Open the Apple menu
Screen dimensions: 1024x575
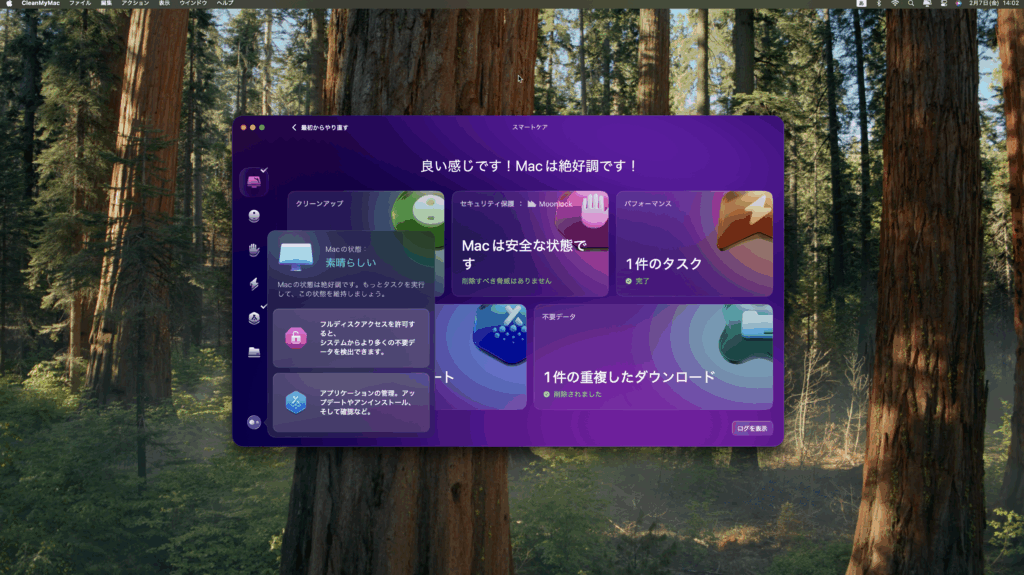(9, 3)
